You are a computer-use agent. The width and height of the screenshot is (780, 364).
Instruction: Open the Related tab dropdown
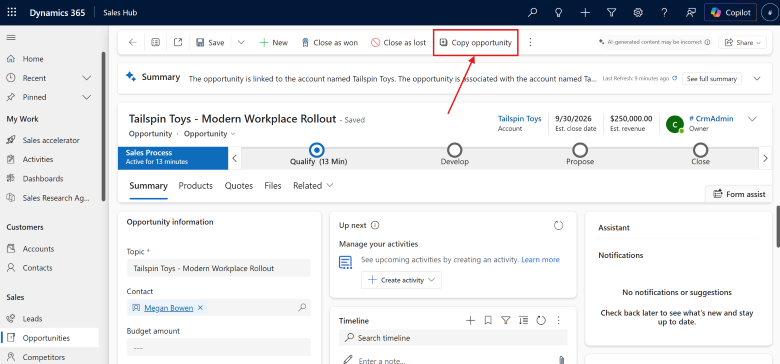(313, 185)
